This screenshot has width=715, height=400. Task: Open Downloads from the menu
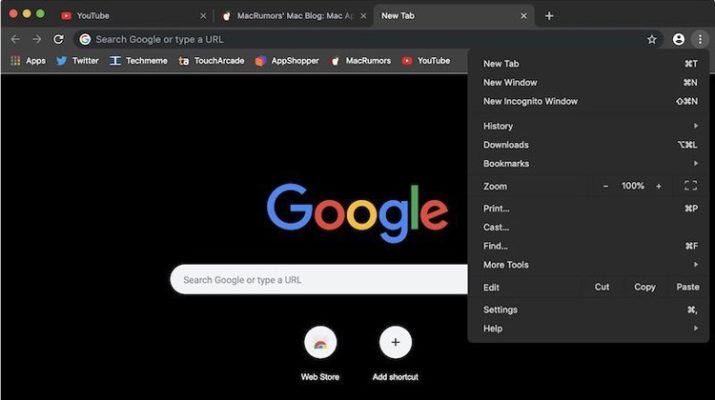click(591, 145)
